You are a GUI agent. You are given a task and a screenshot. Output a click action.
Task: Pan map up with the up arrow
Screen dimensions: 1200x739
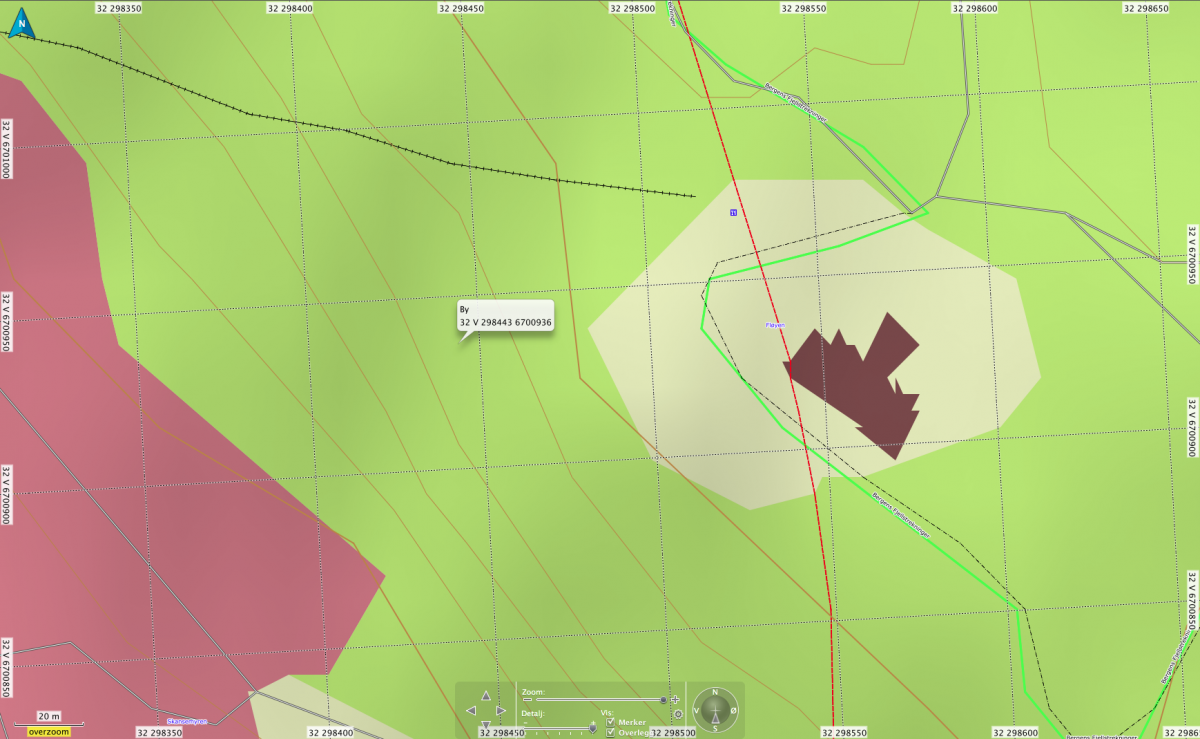pos(486,695)
